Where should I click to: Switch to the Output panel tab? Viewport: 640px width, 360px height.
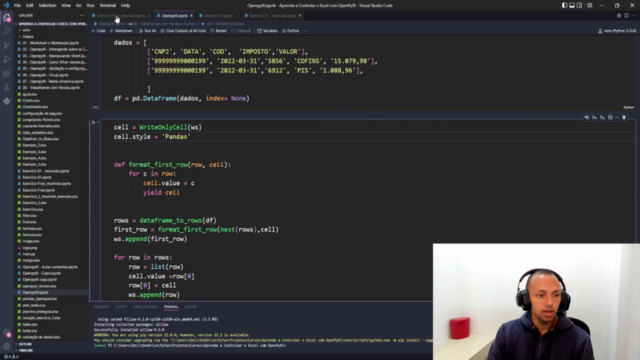121,307
